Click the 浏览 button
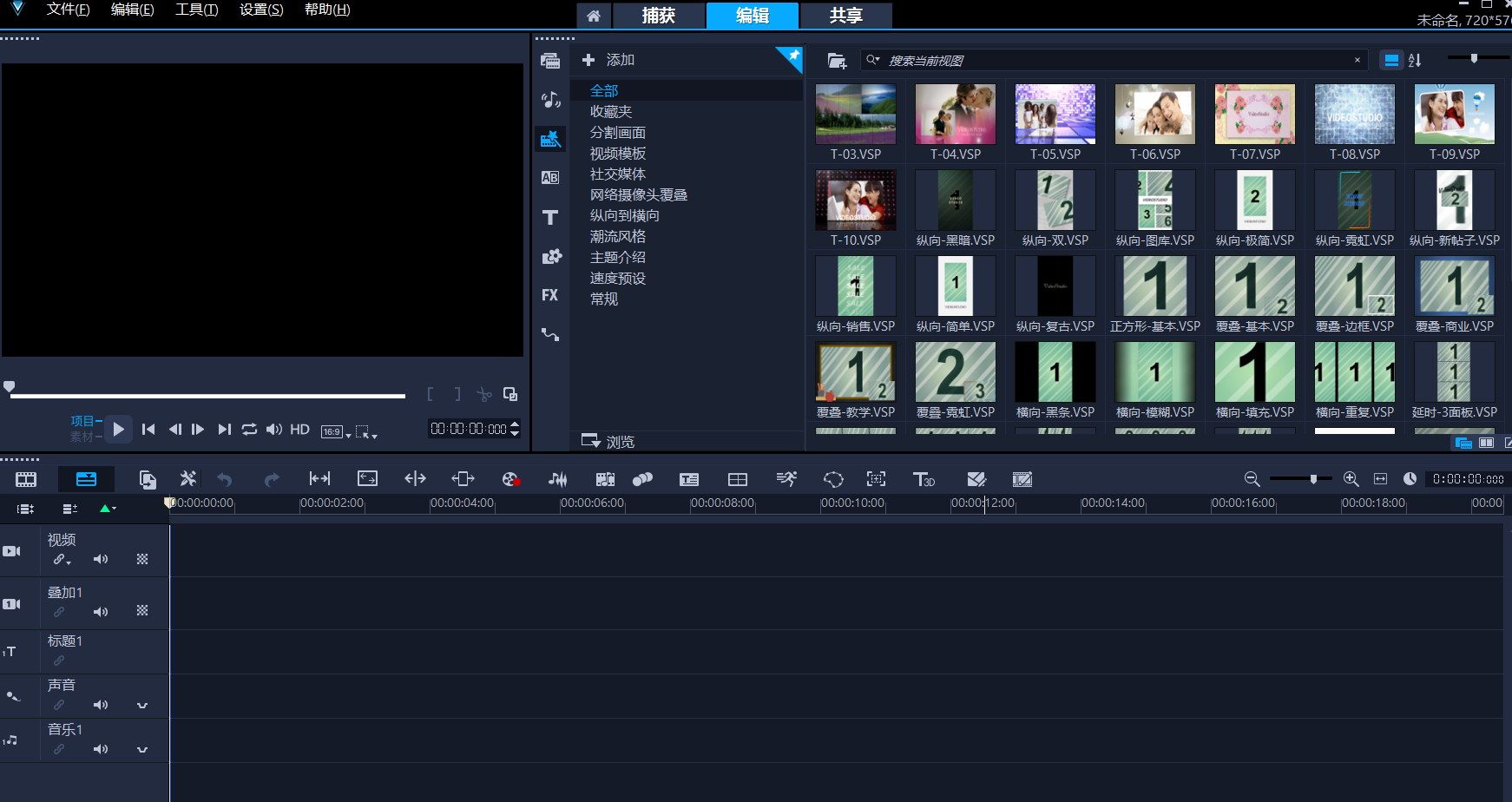The width and height of the screenshot is (1512, 802). click(608, 442)
